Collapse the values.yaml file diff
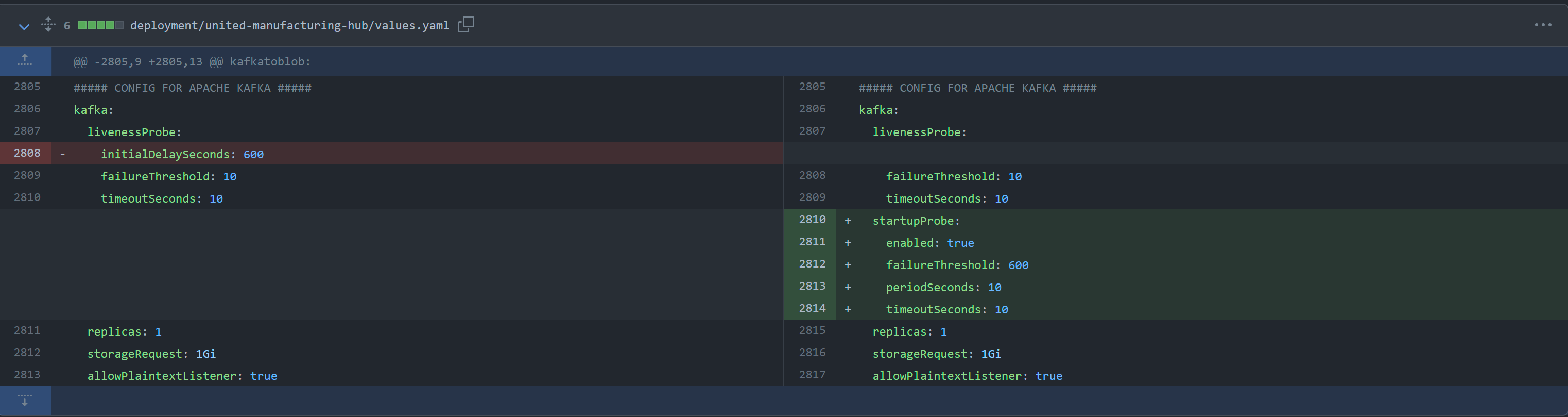 [24, 26]
